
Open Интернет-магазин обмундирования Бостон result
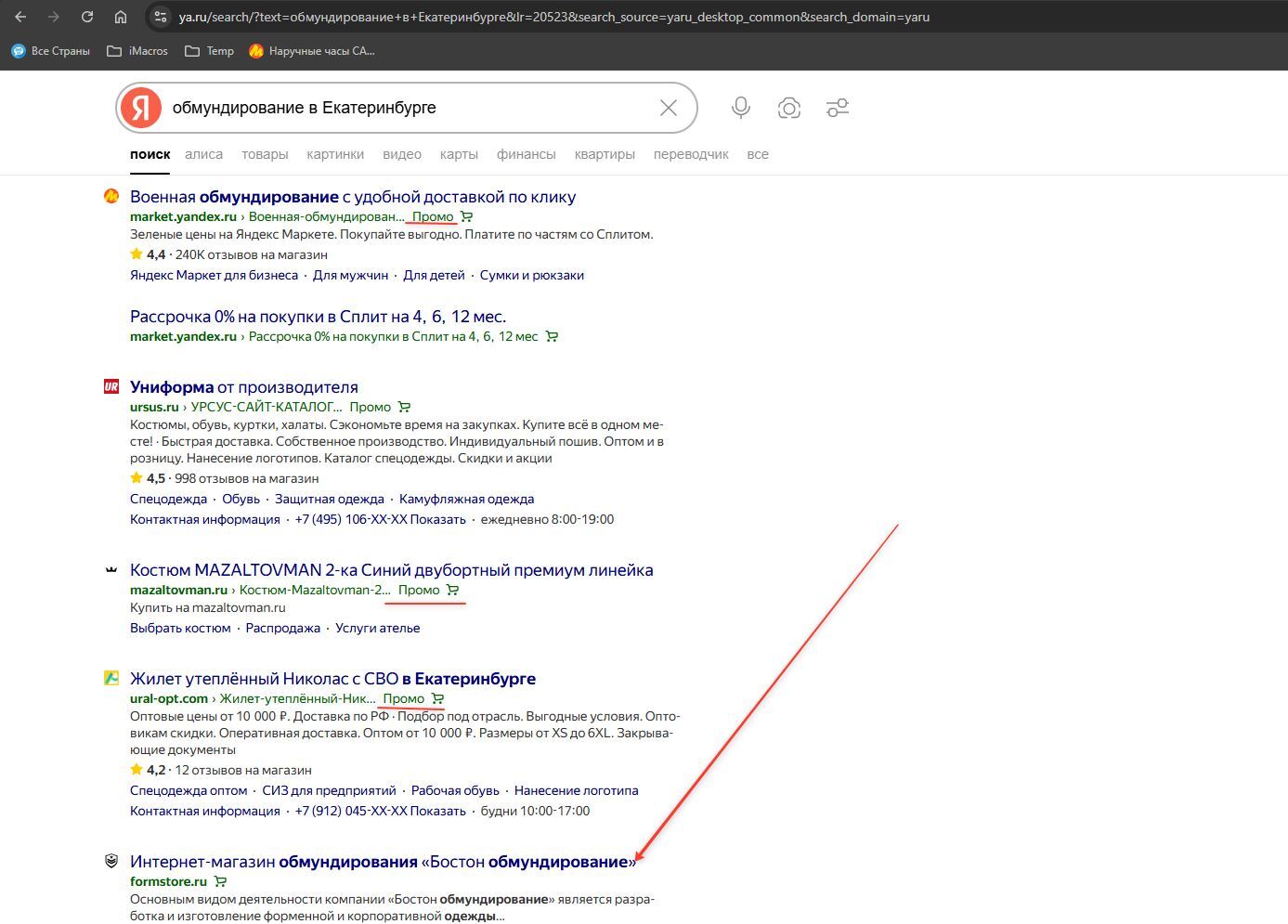pyautogui.click(x=383, y=862)
